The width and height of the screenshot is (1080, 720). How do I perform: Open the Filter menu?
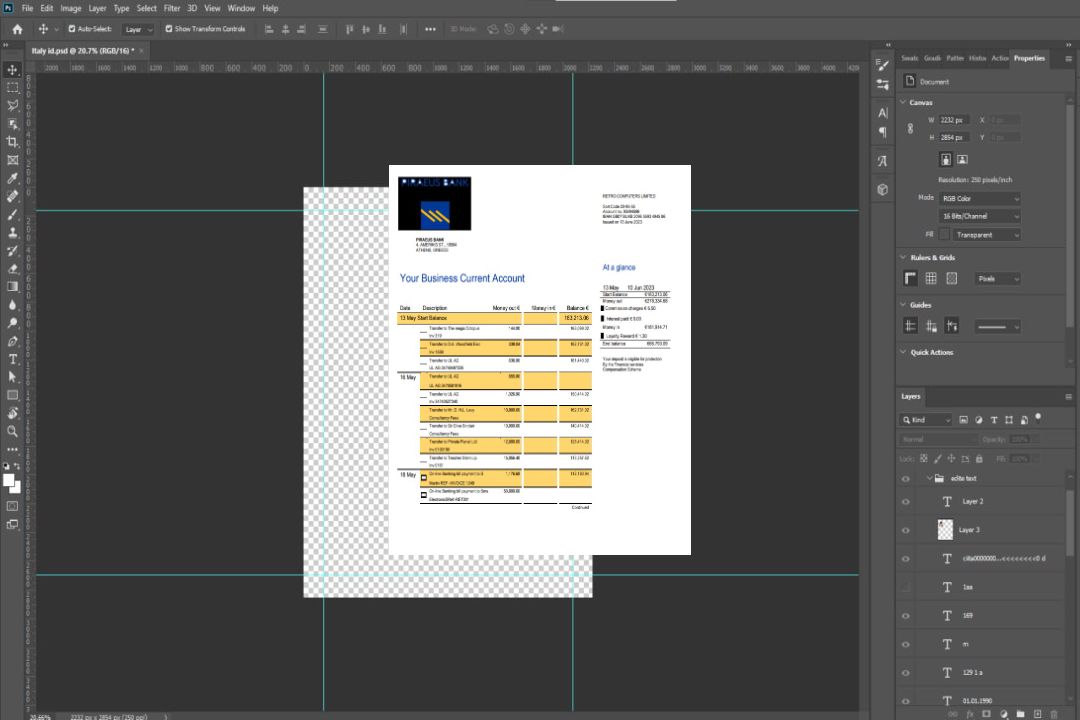point(172,8)
